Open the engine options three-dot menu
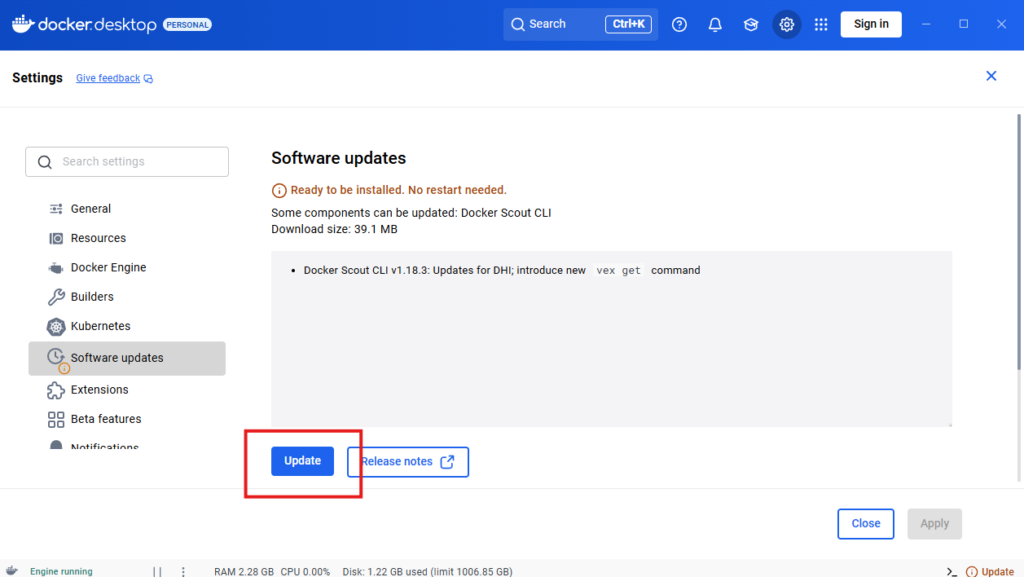The height and width of the screenshot is (577, 1024). point(184,572)
